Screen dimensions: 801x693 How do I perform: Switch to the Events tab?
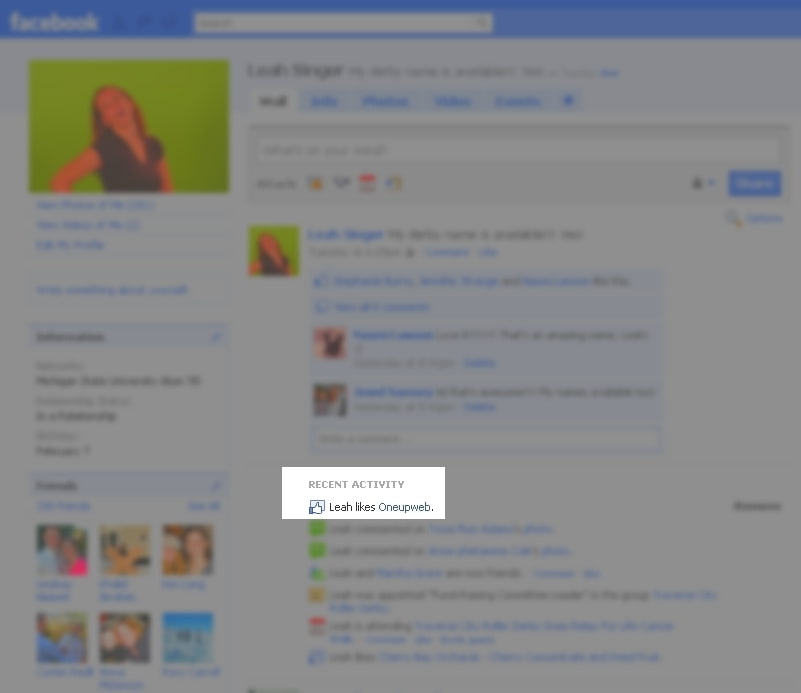(517, 101)
